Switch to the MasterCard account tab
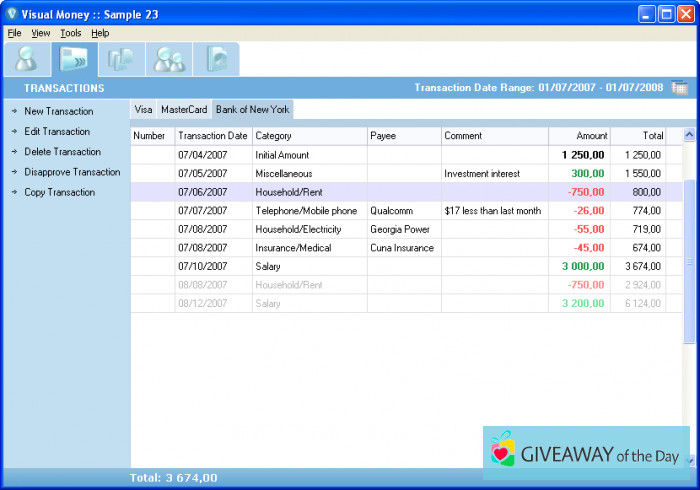 [x=184, y=109]
